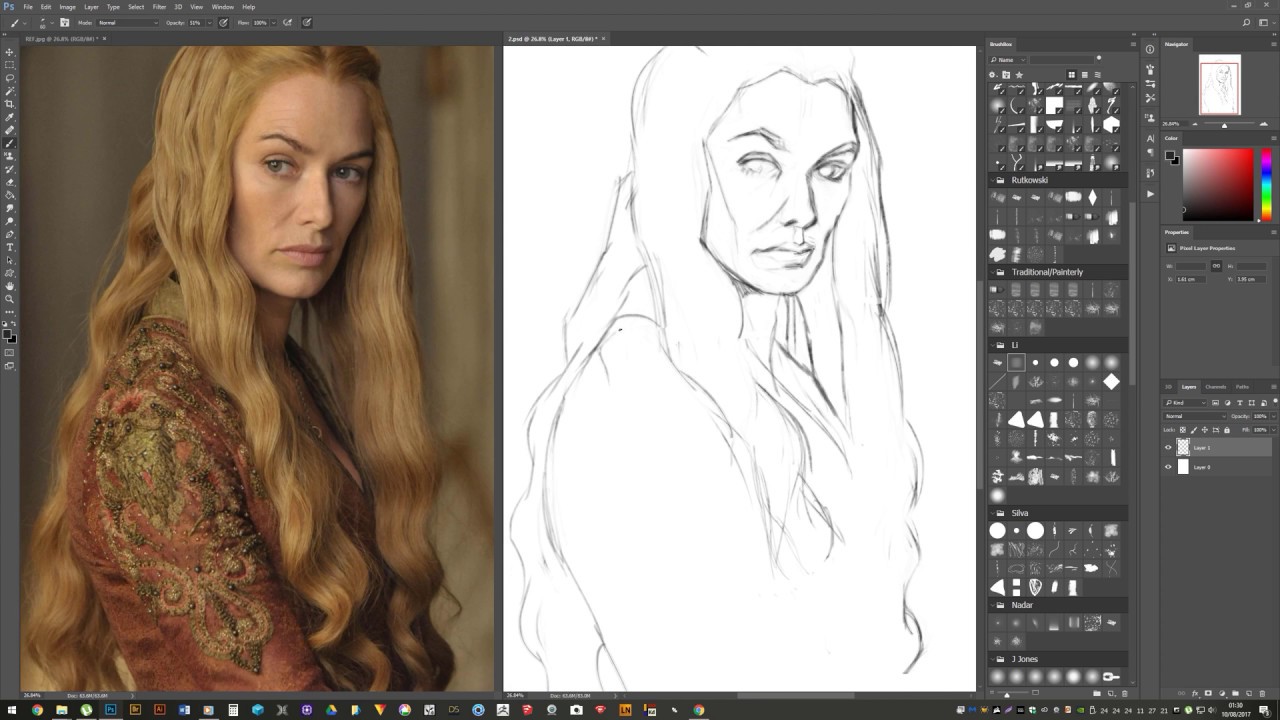Screen dimensions: 1280x720
Task: Select the Pen tool
Action: point(10,234)
